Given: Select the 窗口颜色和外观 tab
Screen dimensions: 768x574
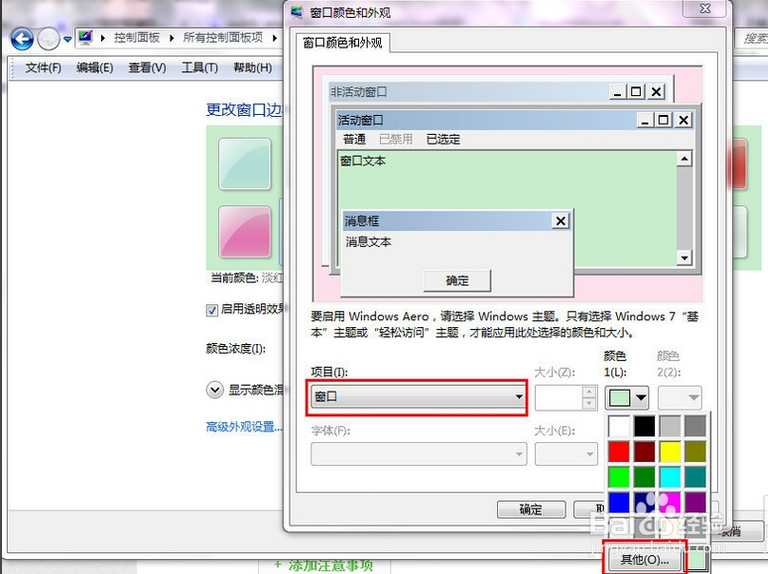Looking at the screenshot, I should point(342,43).
